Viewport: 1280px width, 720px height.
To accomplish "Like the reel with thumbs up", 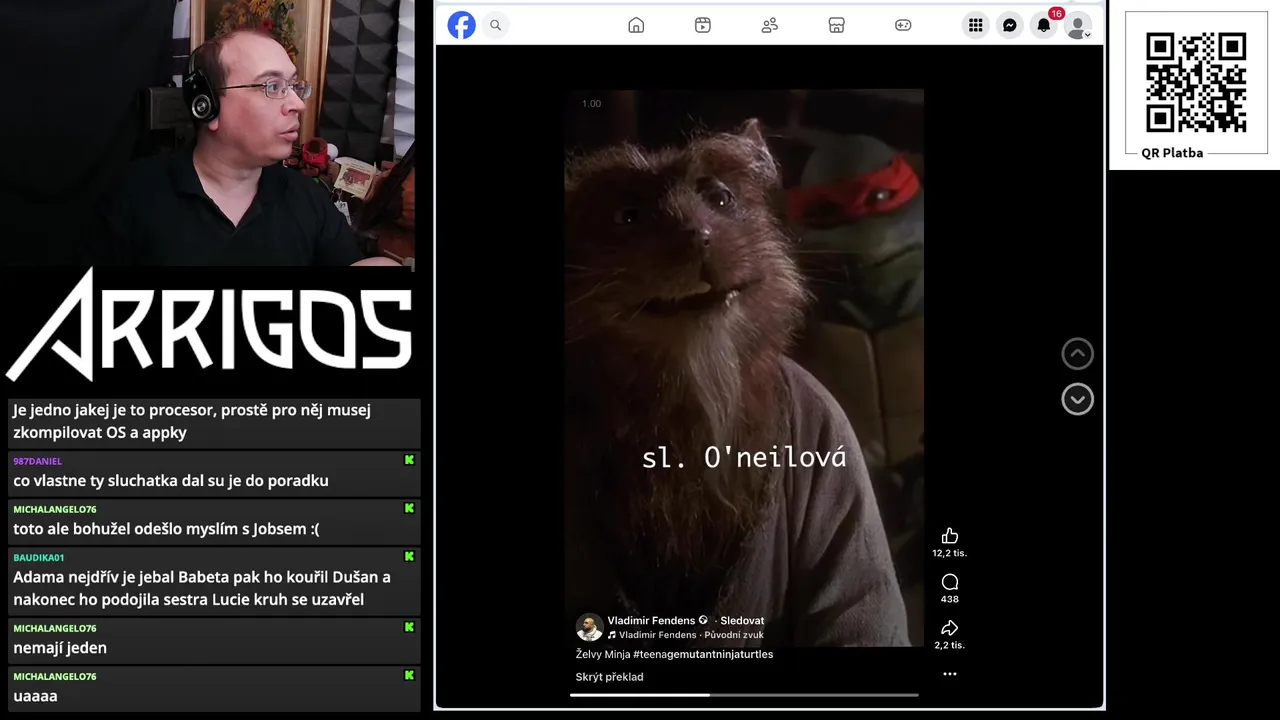I will click(x=950, y=536).
